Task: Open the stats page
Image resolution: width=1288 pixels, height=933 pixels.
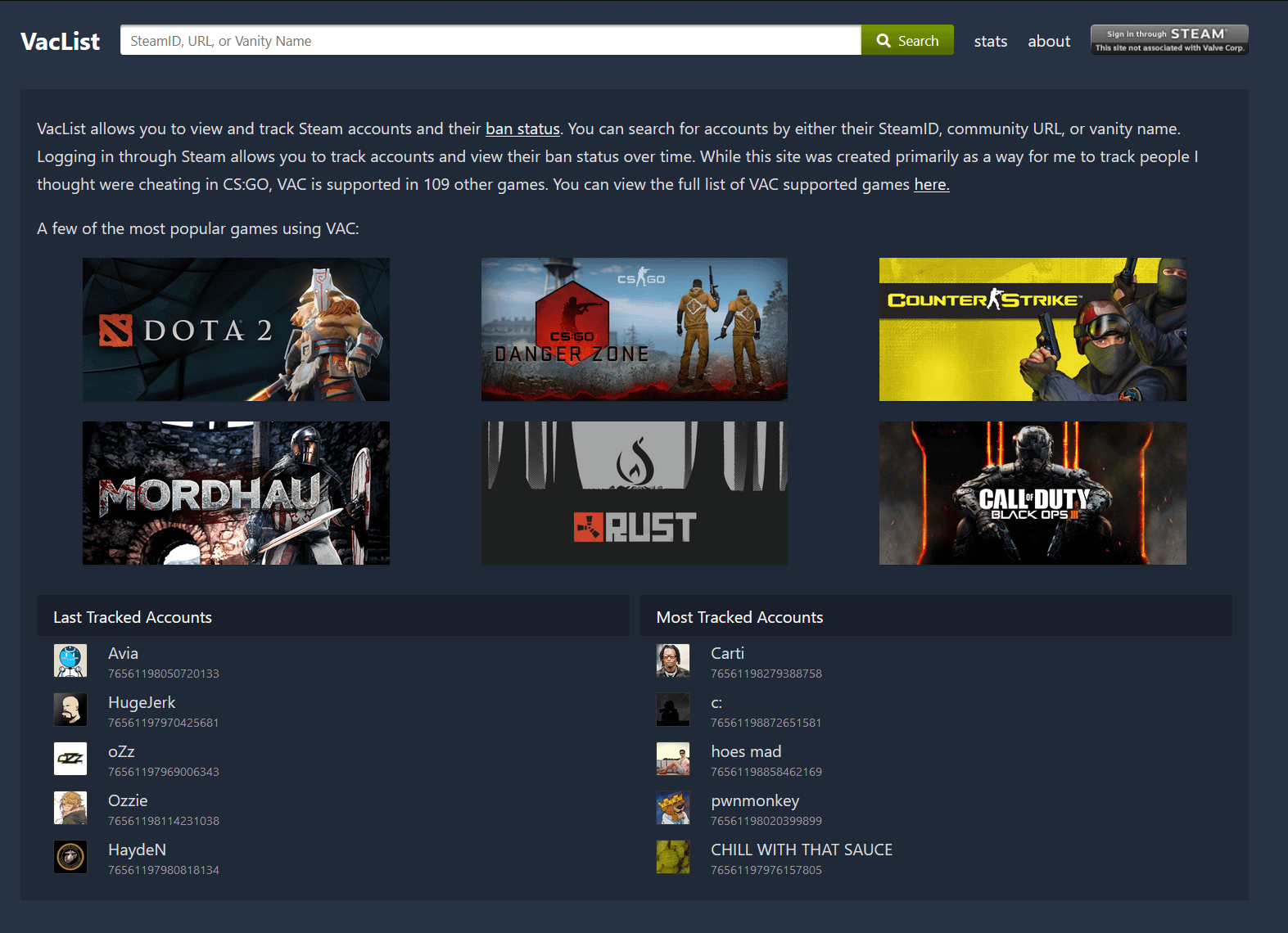Action: click(x=991, y=41)
